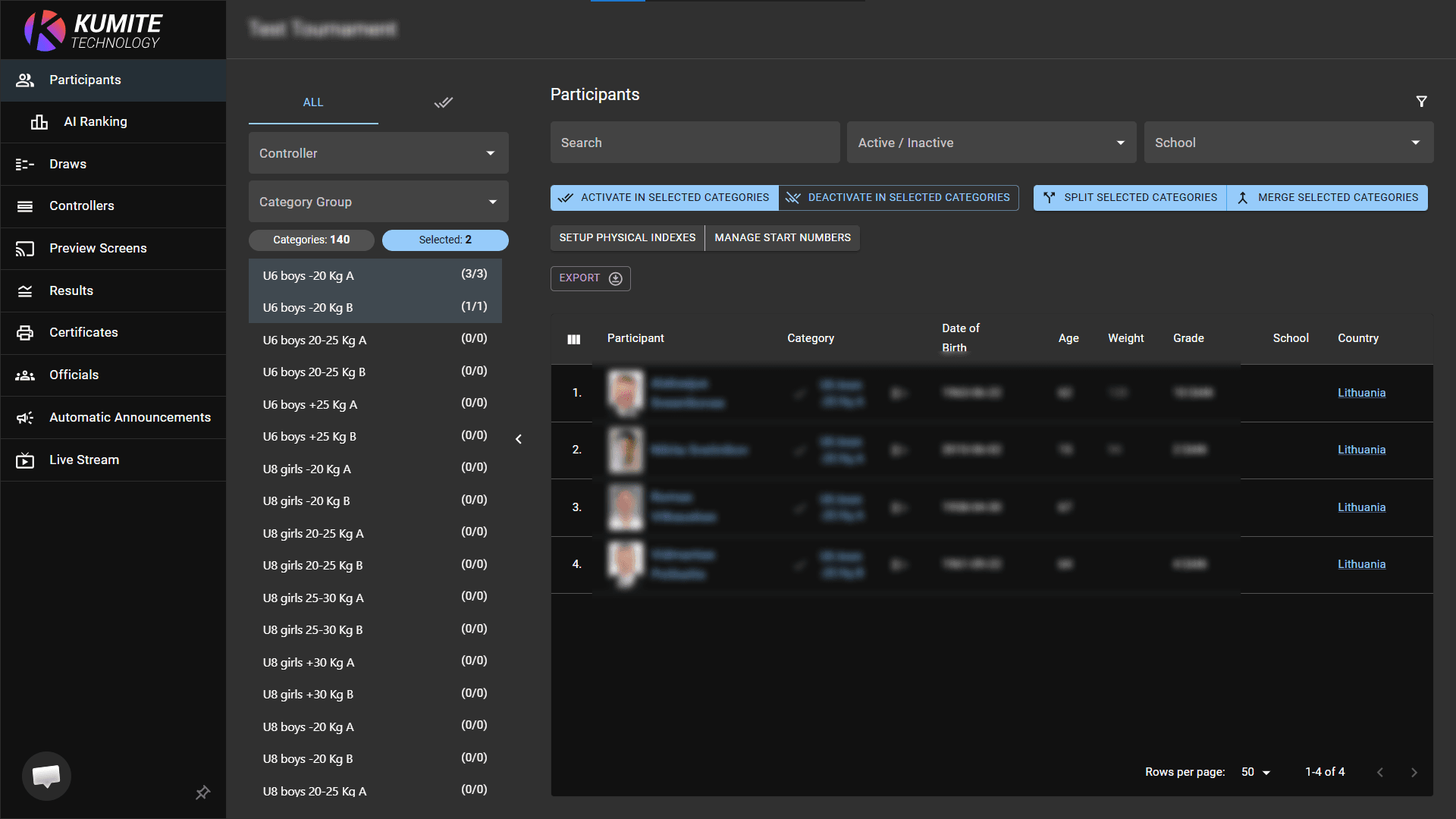Open the Certificates section
Screen dimensions: 1456x819
[83, 332]
